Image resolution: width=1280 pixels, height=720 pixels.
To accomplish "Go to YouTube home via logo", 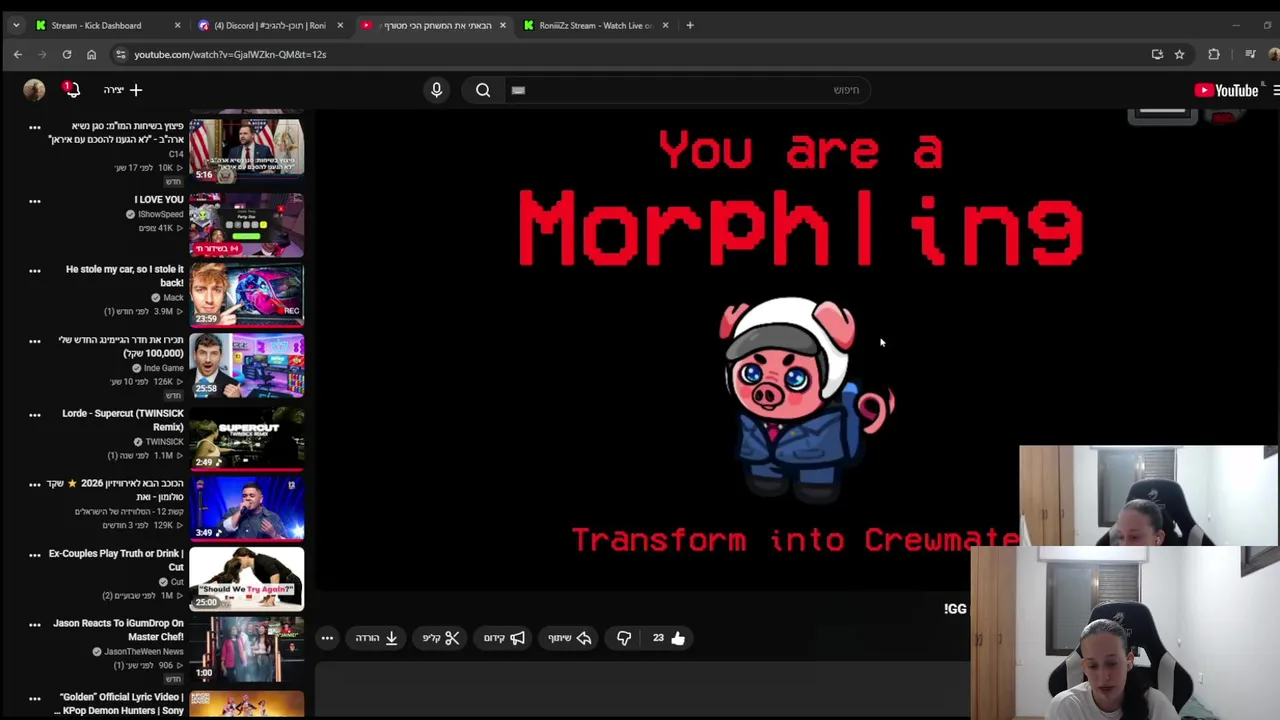I will pyautogui.click(x=1226, y=90).
